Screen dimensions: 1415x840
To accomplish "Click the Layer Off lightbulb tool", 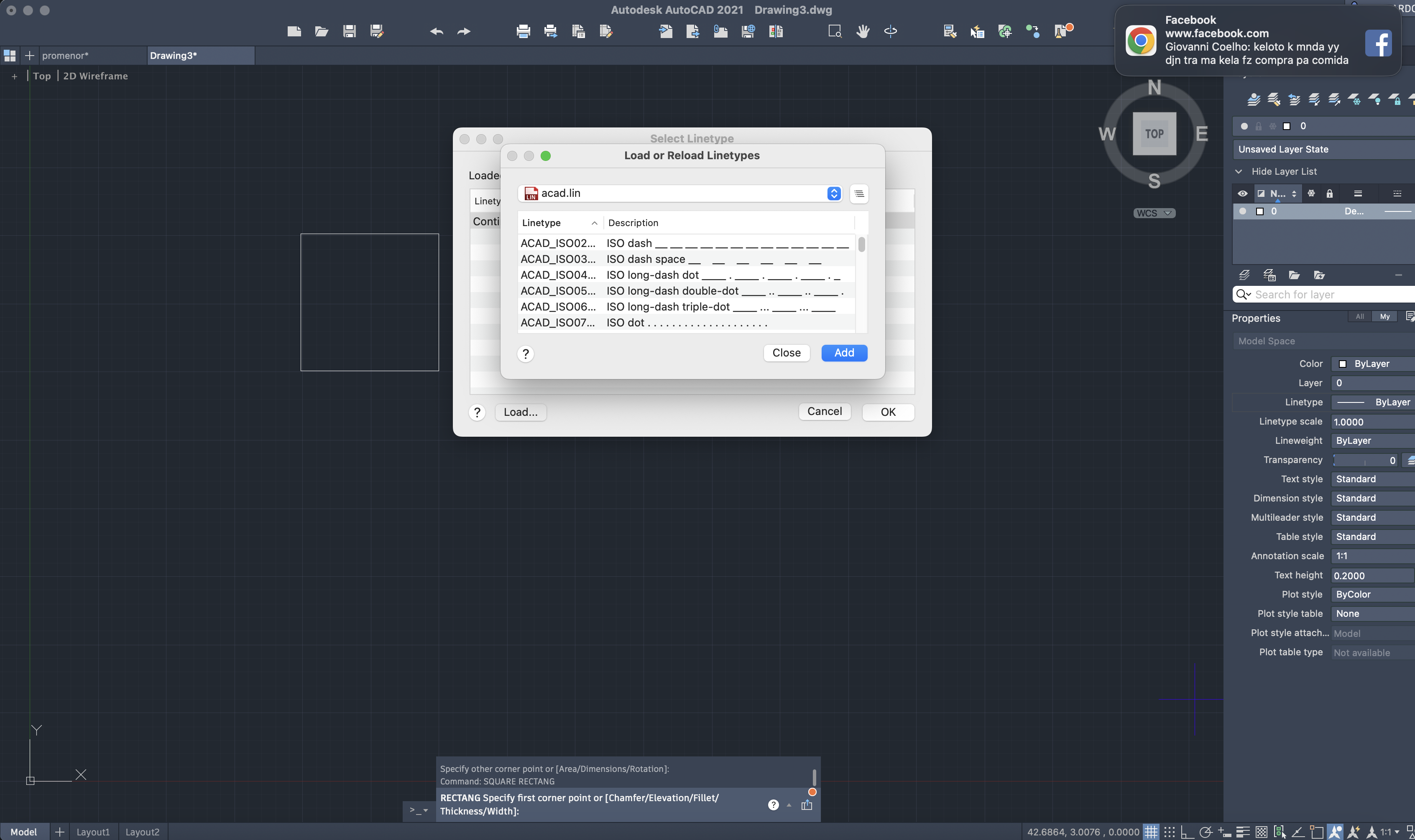I will coord(1375,99).
